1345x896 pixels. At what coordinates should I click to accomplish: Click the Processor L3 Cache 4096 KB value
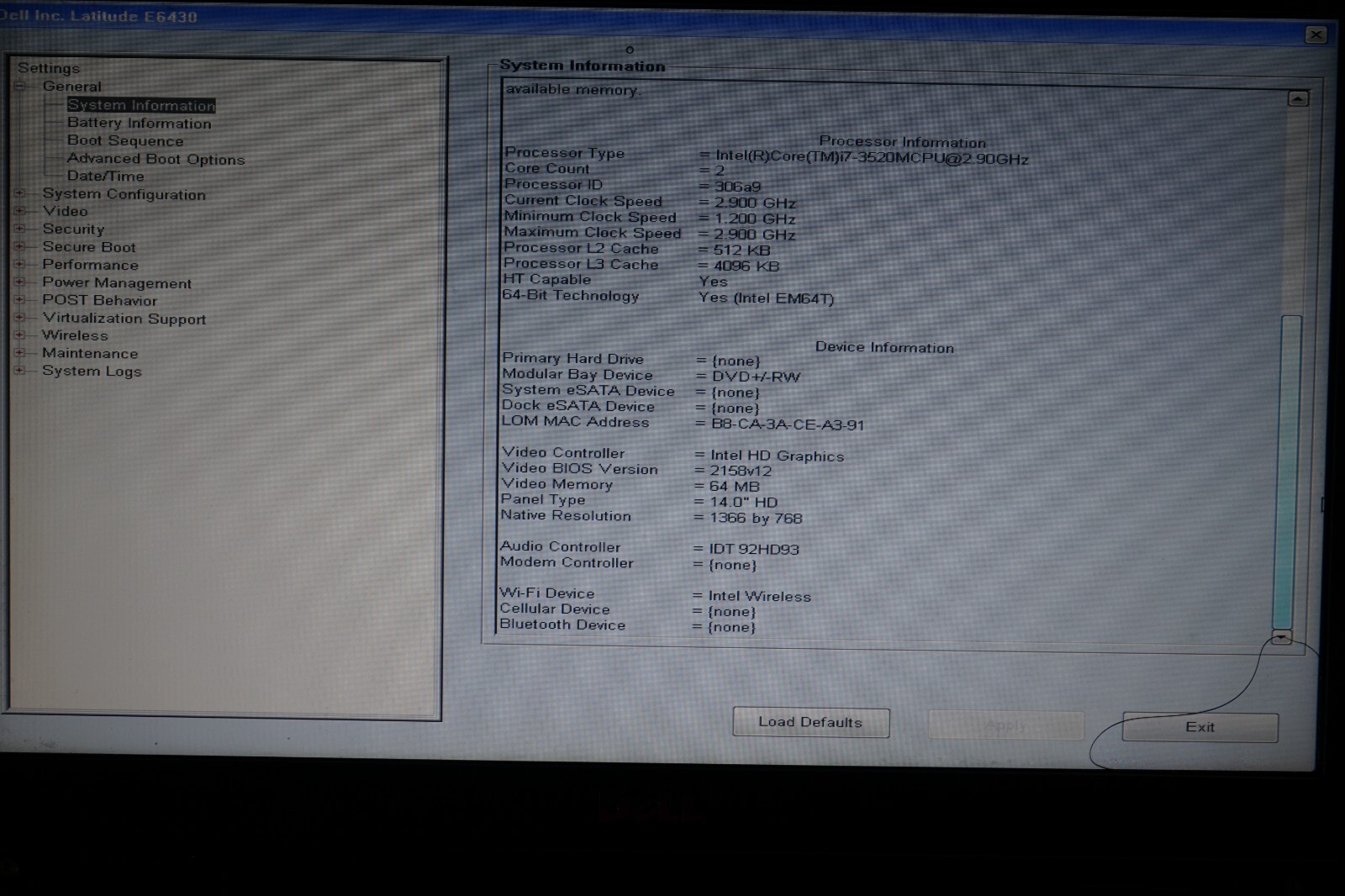[x=746, y=266]
